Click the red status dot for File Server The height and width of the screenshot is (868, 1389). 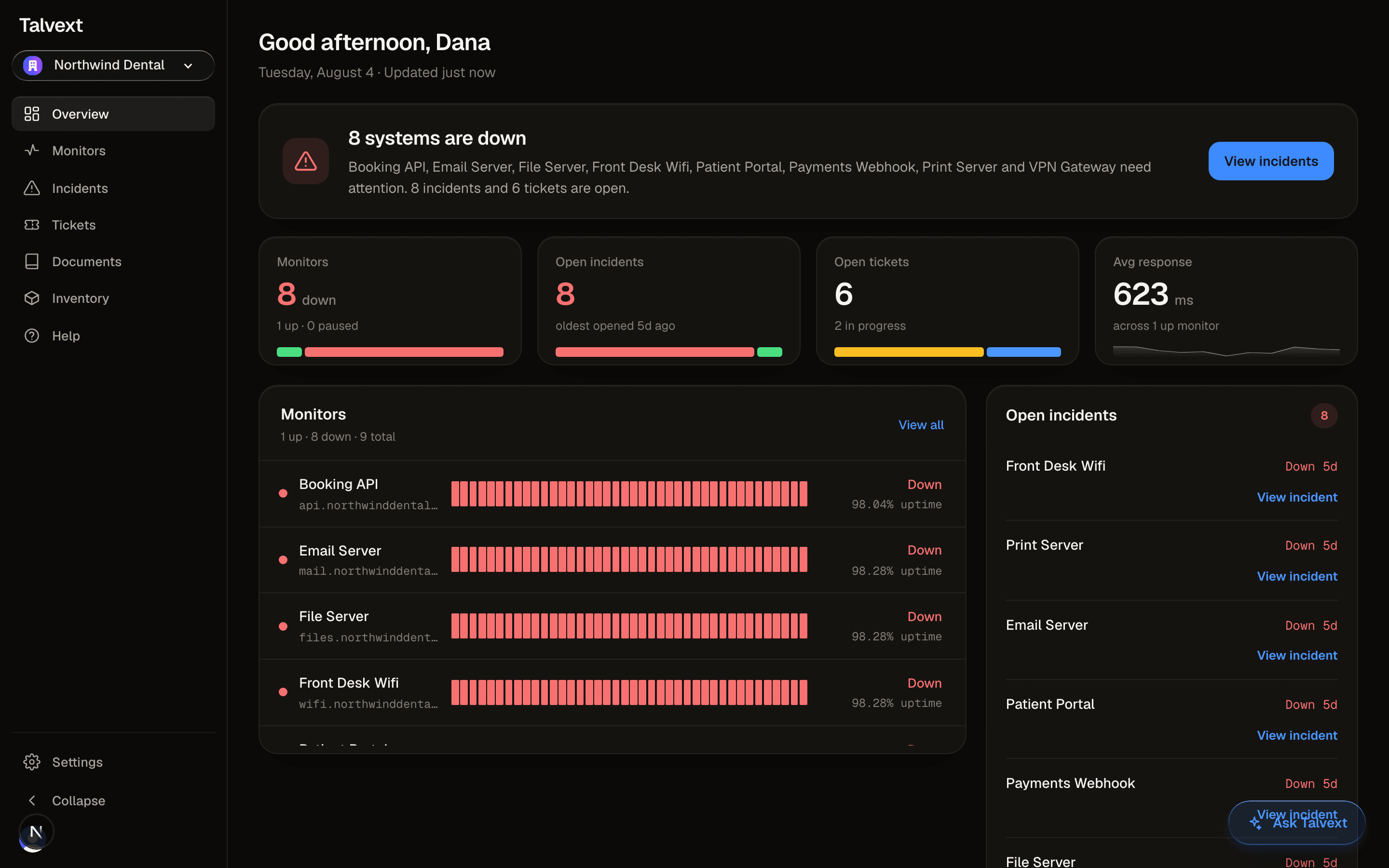[x=283, y=626]
